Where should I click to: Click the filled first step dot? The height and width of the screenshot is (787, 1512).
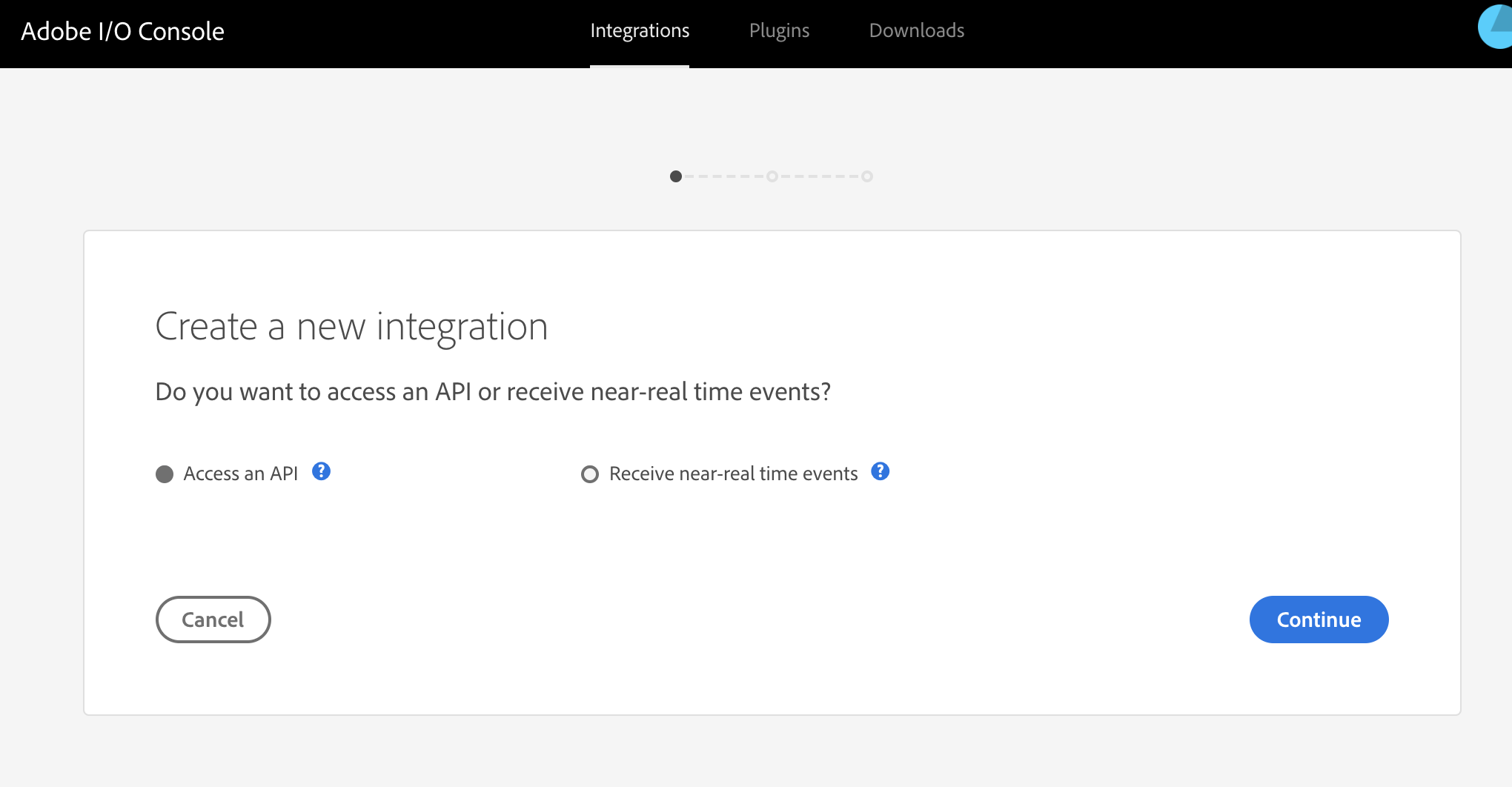(x=675, y=176)
